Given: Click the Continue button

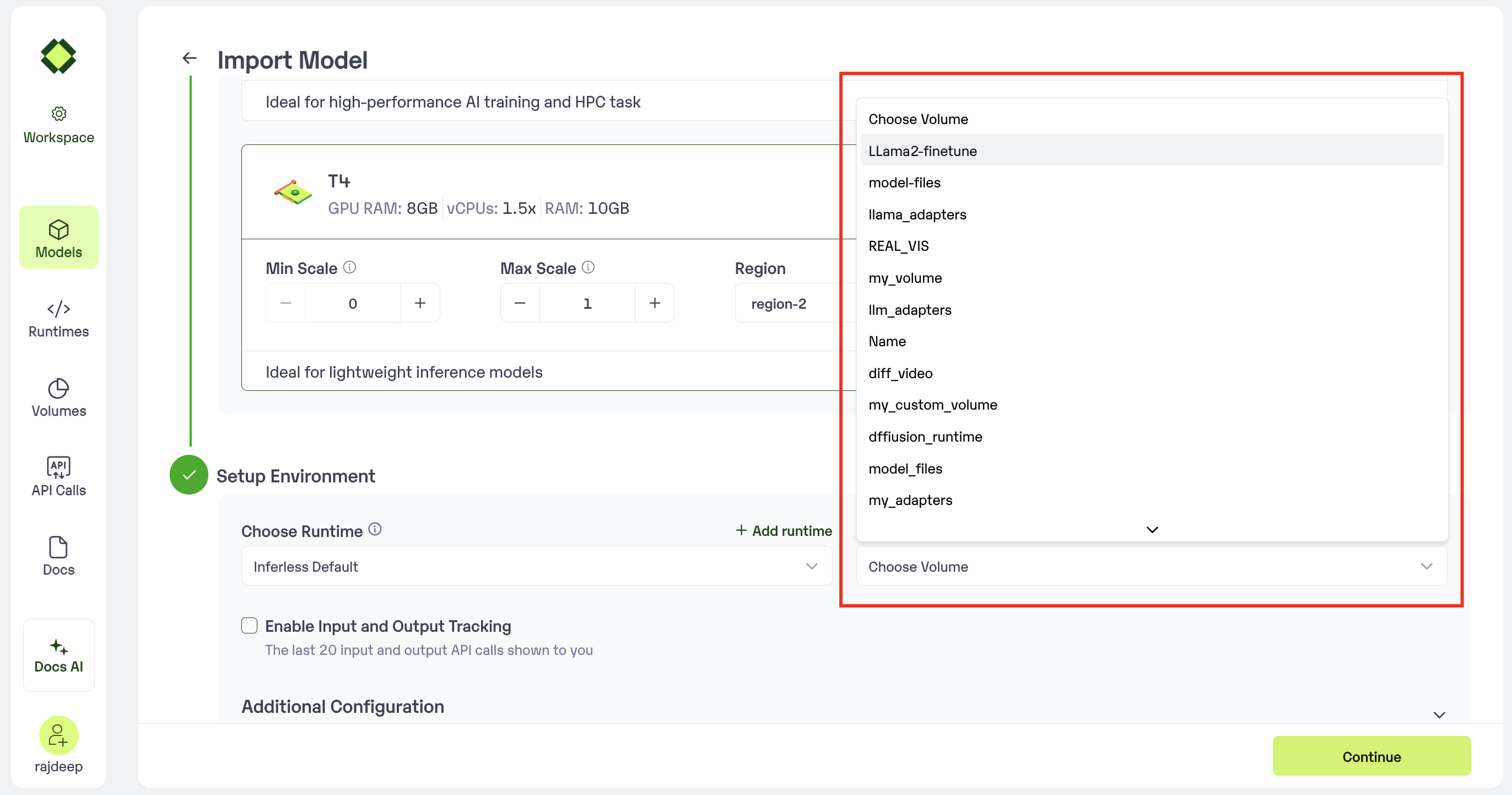Looking at the screenshot, I should 1371,756.
